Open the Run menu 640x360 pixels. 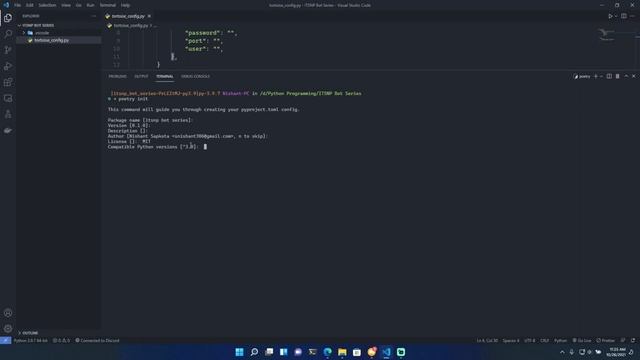click(x=90, y=5)
